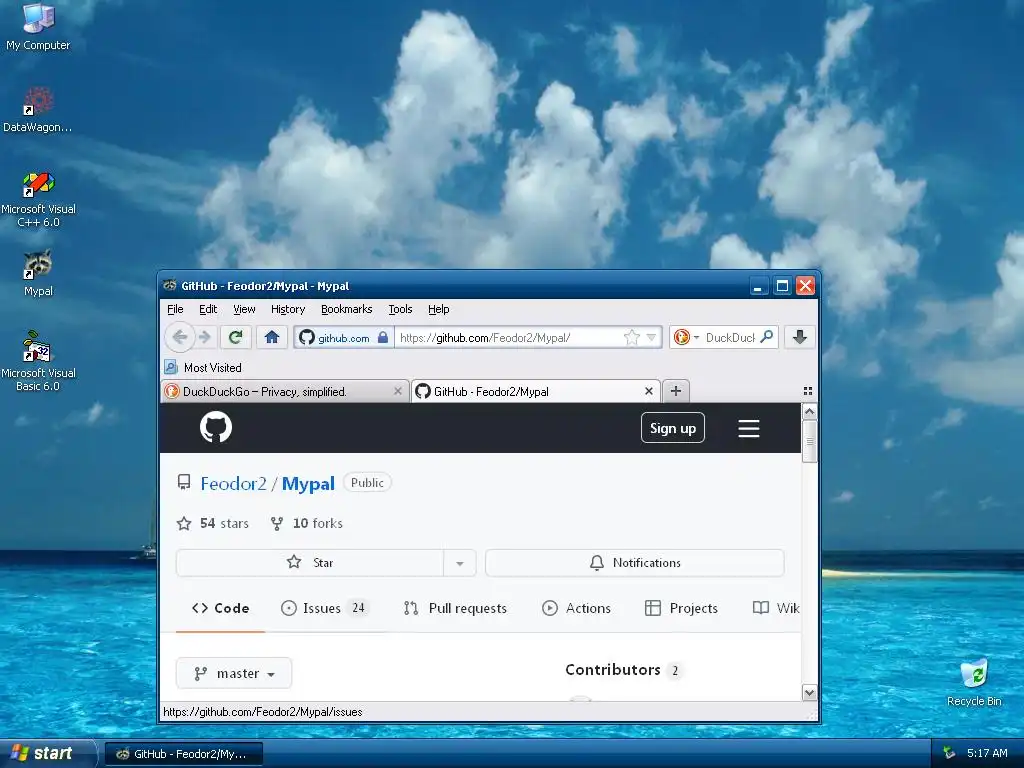
Task: Expand the Star list dropdown arrow
Action: (460, 563)
